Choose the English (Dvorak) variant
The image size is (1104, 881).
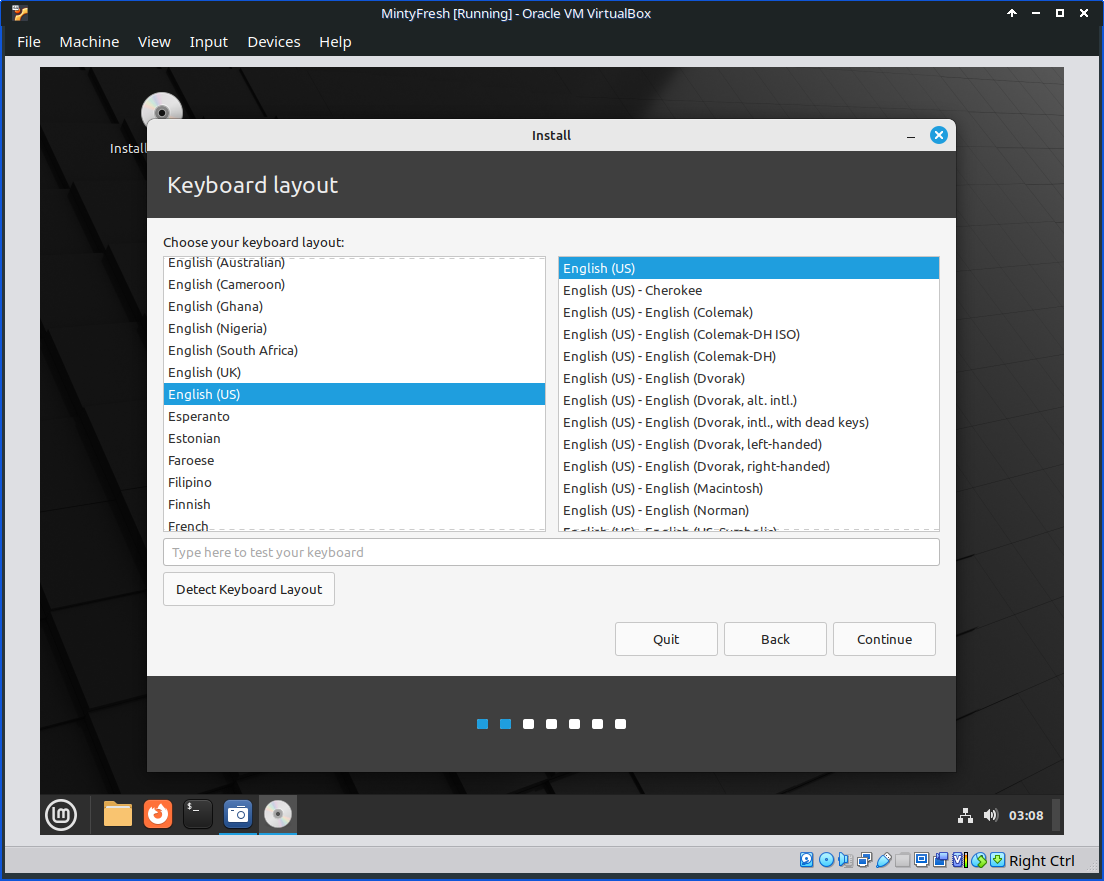pyautogui.click(x=748, y=378)
